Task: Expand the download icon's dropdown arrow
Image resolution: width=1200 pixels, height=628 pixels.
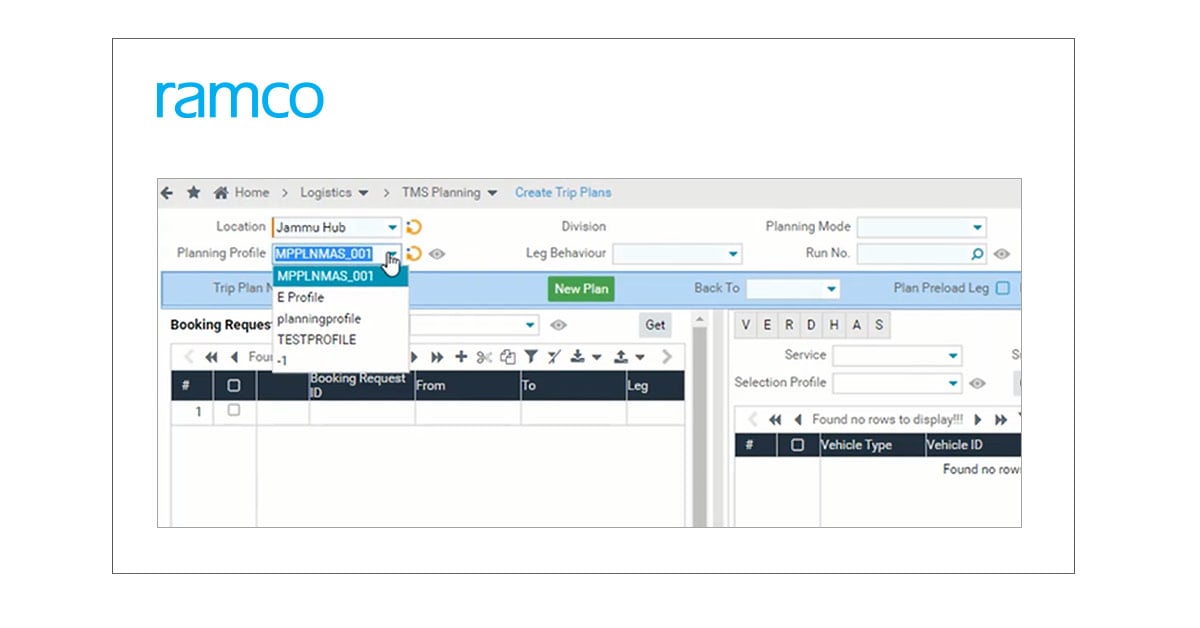Action: pos(597,357)
